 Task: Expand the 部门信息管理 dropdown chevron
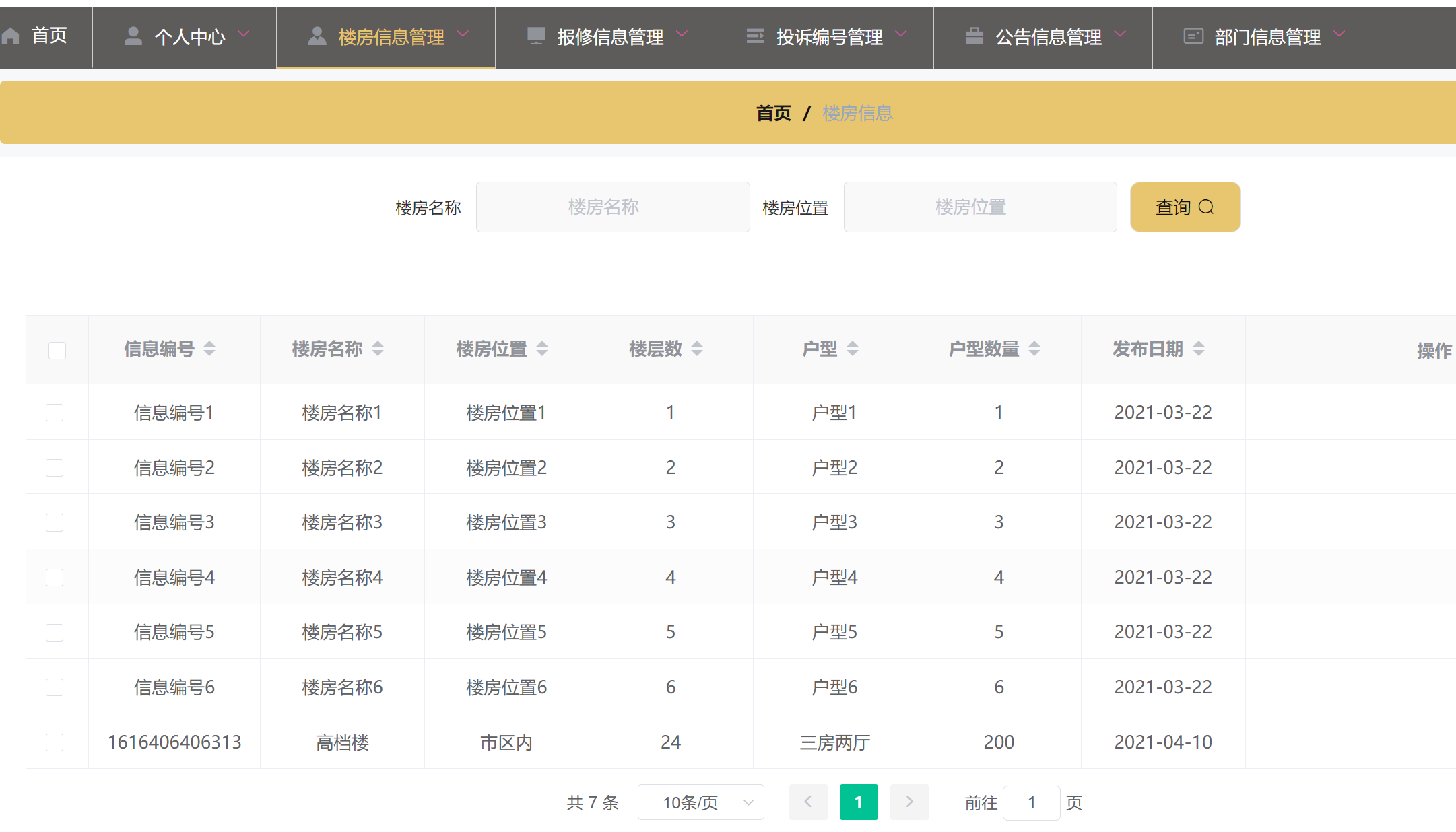tap(1339, 34)
